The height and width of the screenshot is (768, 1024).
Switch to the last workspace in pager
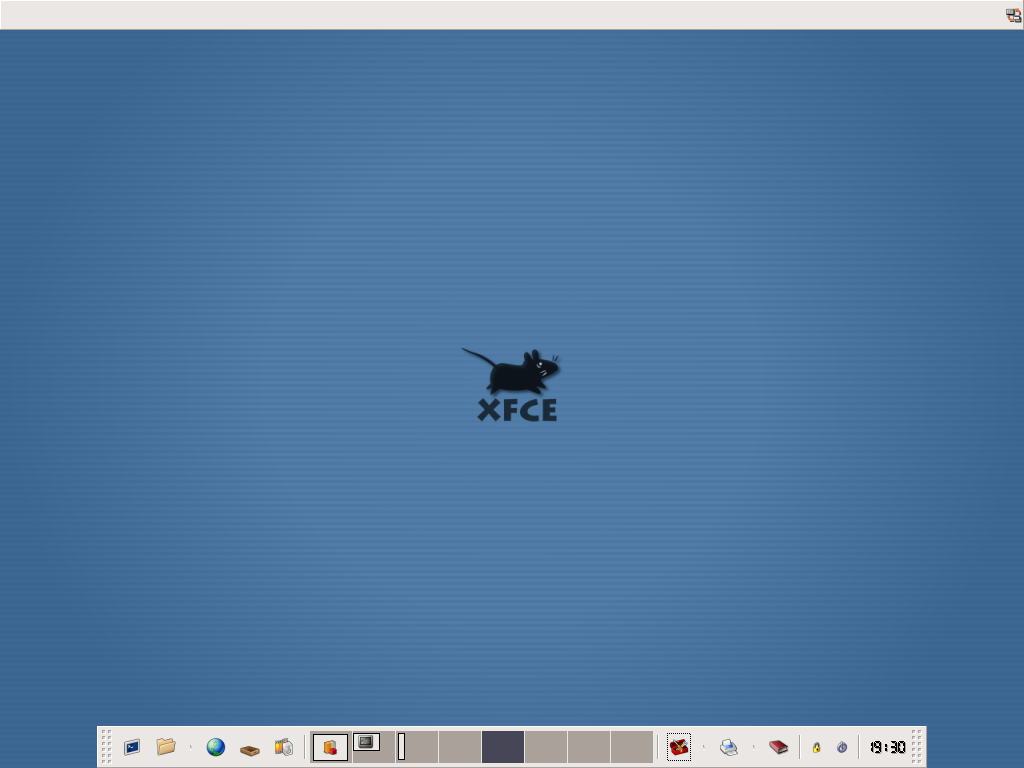click(632, 747)
